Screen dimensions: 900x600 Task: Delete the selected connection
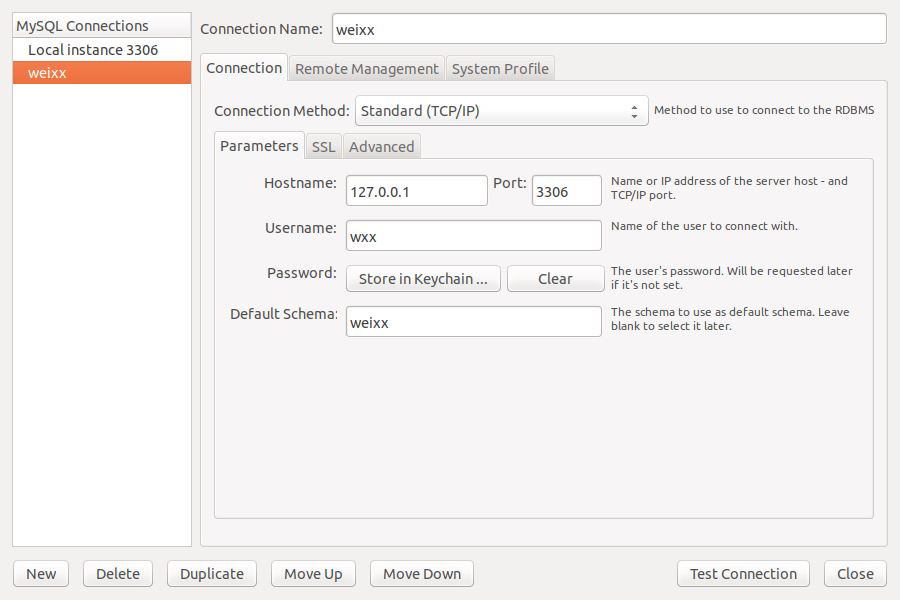pos(118,574)
